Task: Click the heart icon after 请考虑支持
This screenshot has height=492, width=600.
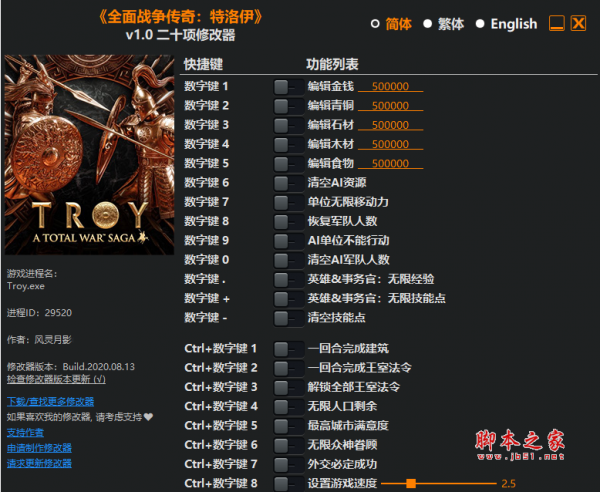Action: pyautogui.click(x=148, y=417)
